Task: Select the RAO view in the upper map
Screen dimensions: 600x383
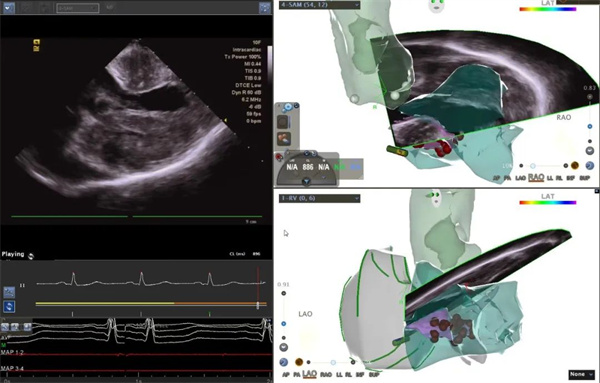Action: (536, 178)
